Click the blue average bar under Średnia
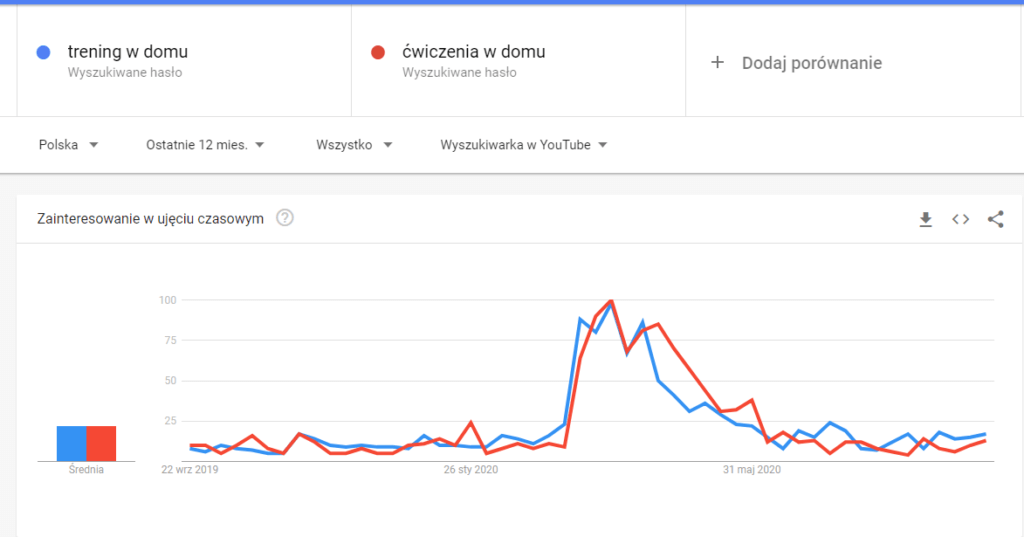The image size is (1024, 537). click(71, 443)
